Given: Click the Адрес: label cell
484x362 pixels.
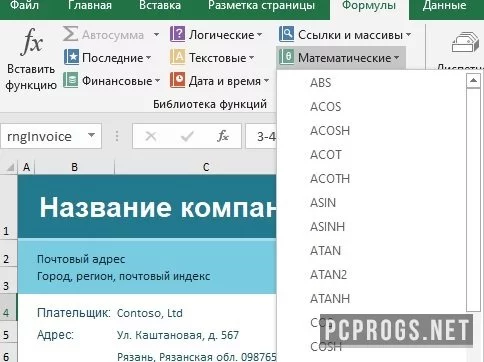Looking at the screenshot, I should (x=55, y=334).
